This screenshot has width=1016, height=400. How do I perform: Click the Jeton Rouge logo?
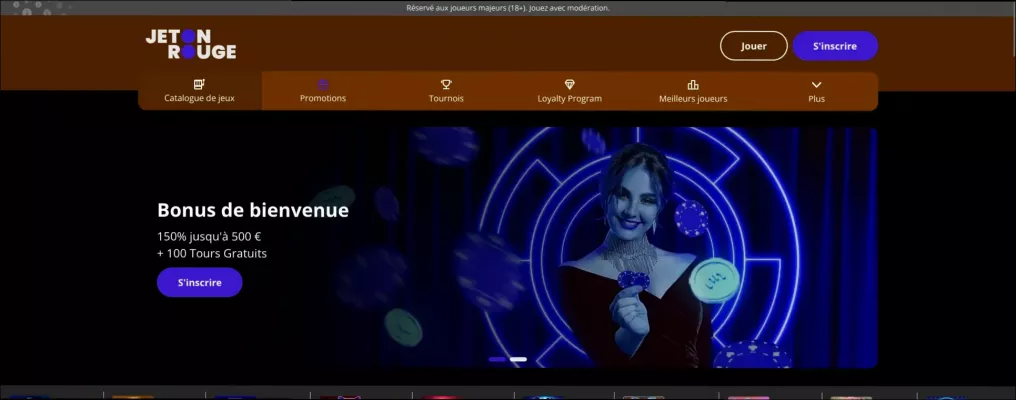coord(190,45)
